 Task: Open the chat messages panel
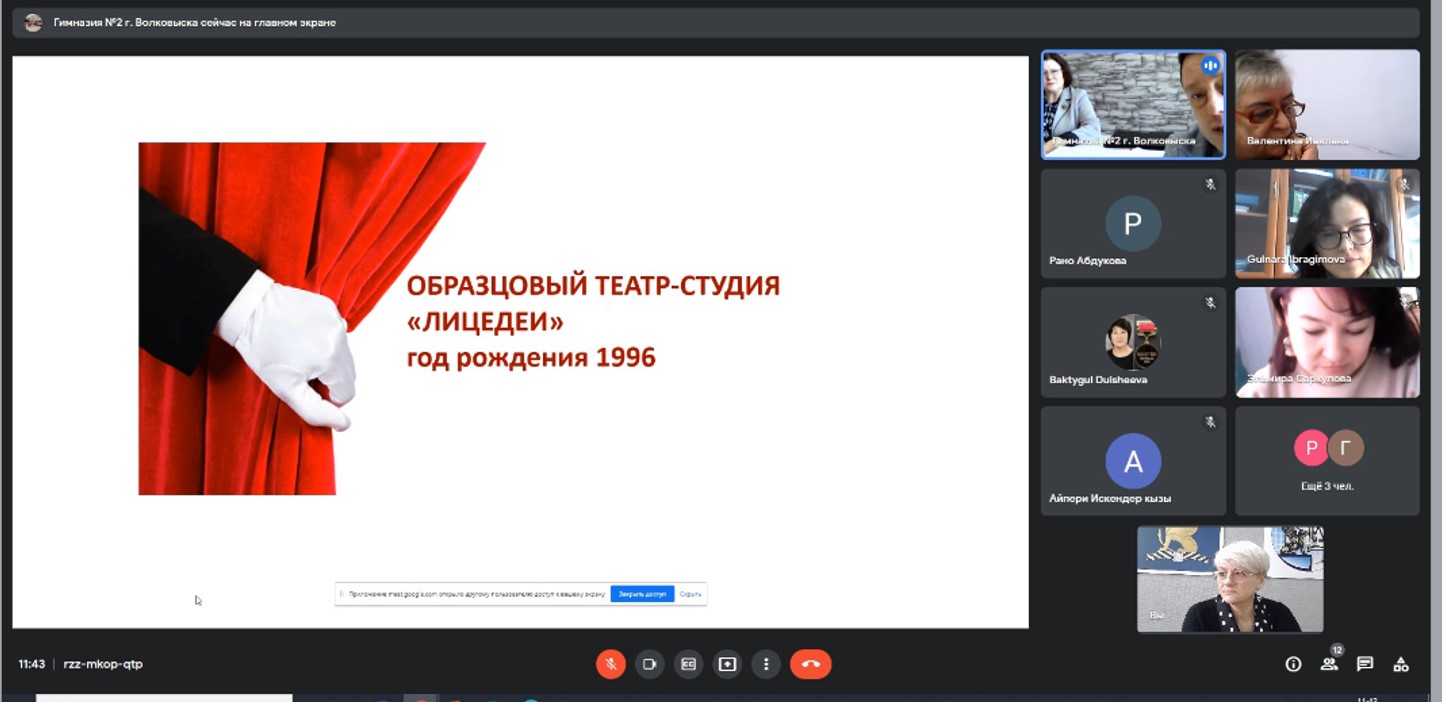point(1365,664)
